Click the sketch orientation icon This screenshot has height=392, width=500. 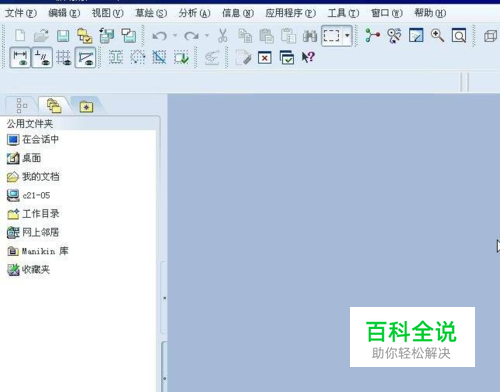pyautogui.click(x=416, y=35)
